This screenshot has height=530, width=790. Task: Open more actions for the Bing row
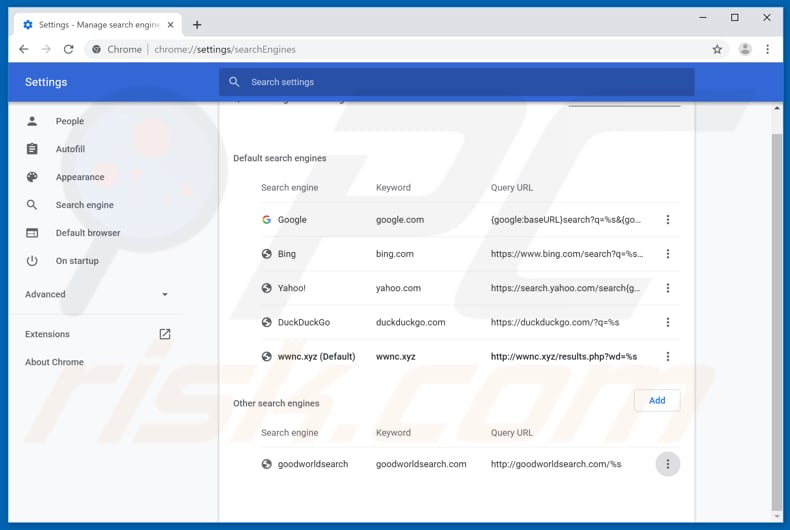click(x=668, y=254)
